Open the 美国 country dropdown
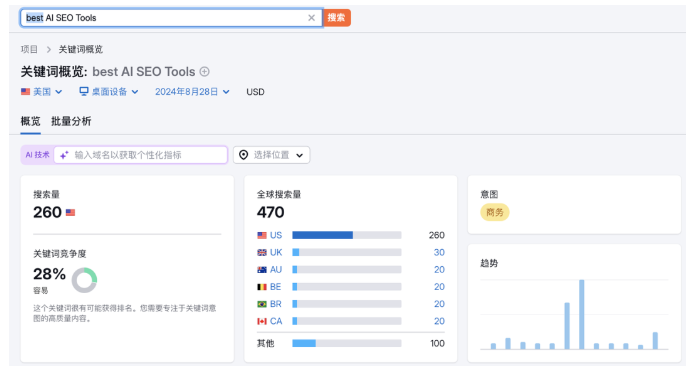Image resolution: width=692 pixels, height=366 pixels. pos(41,92)
